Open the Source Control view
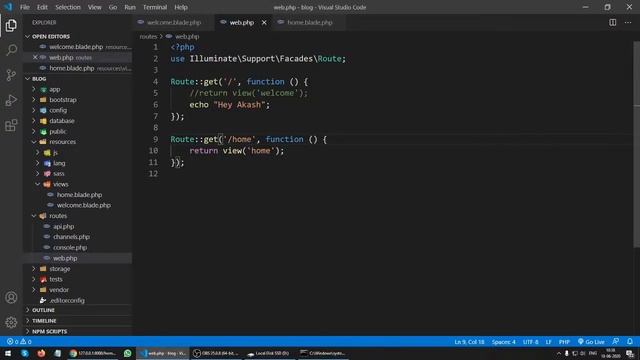The width and height of the screenshot is (640, 360). click(x=11, y=75)
